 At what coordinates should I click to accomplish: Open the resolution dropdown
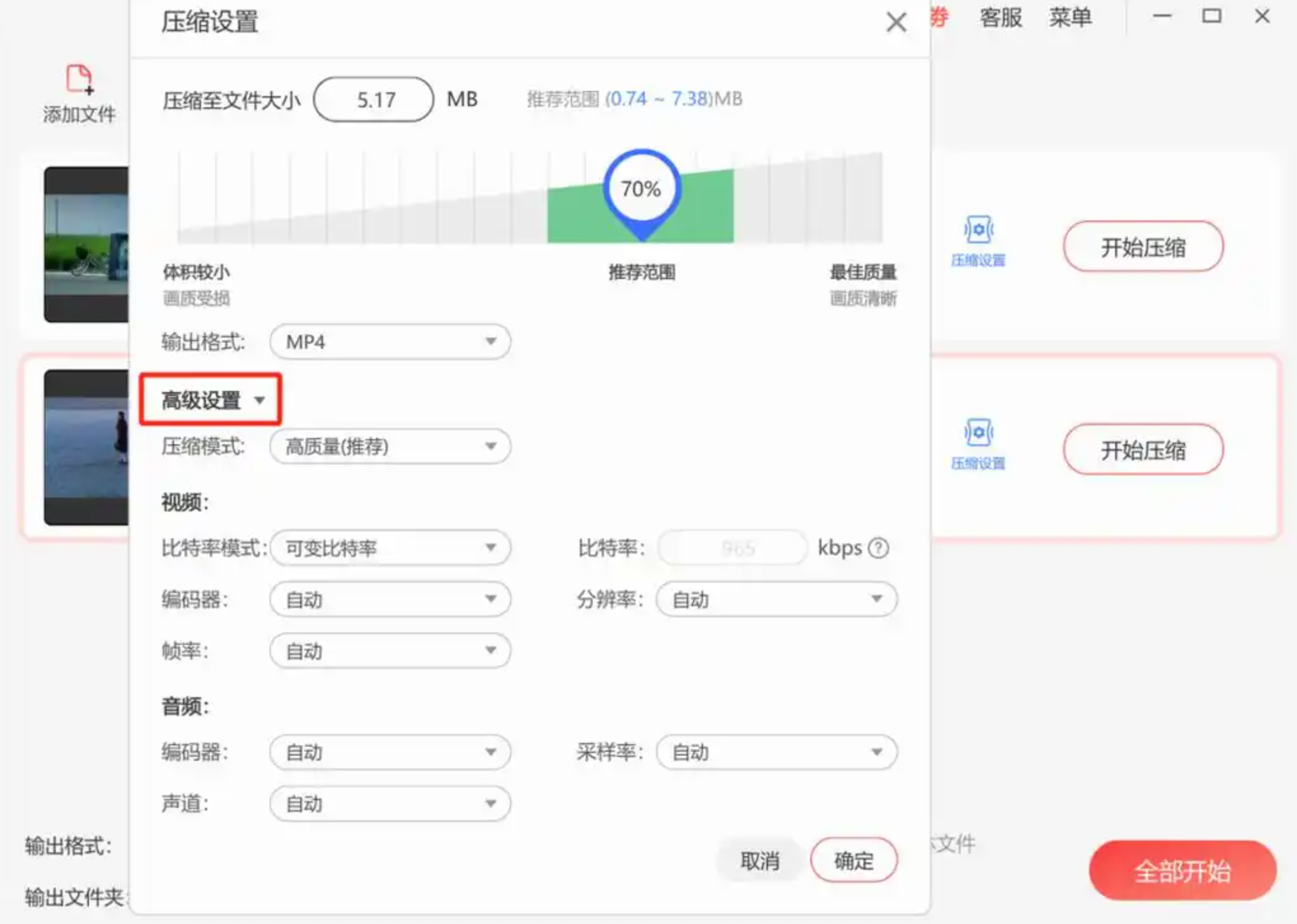776,599
